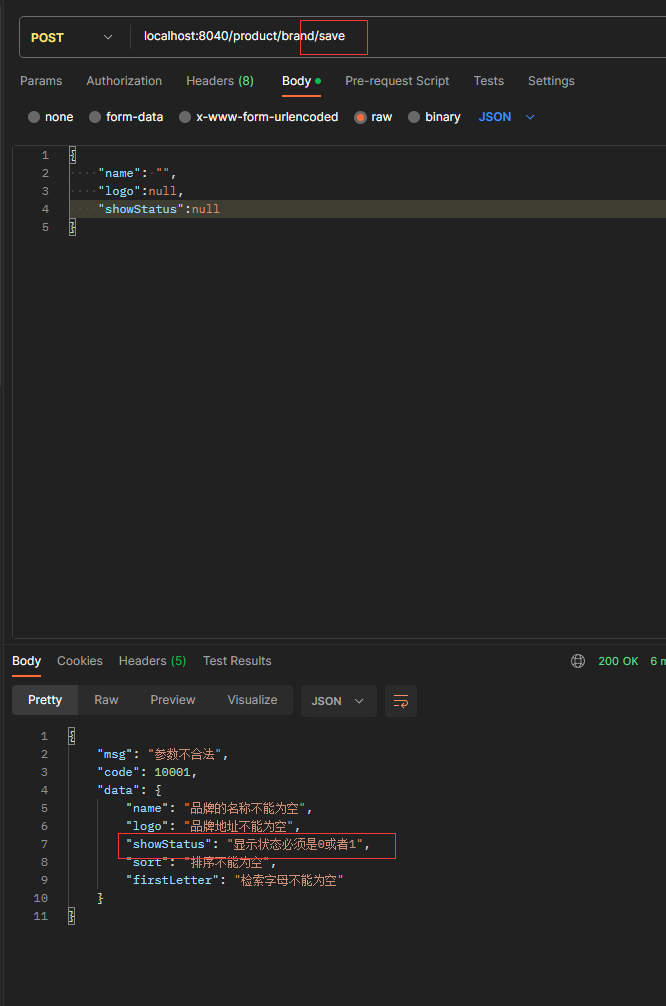Select the Preview response view
Viewport: 666px width, 1006px height.
[x=173, y=700]
